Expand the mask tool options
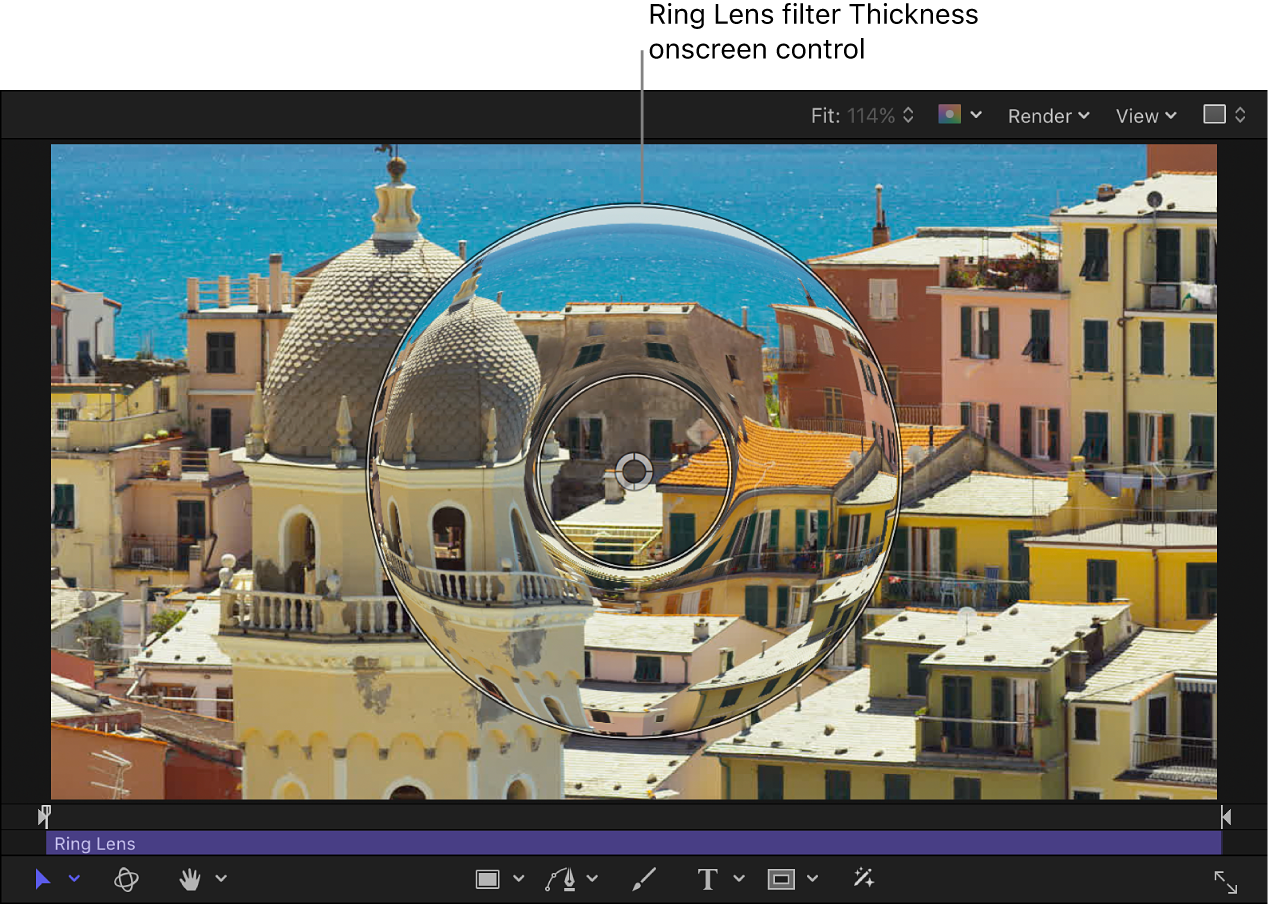 pos(811,879)
